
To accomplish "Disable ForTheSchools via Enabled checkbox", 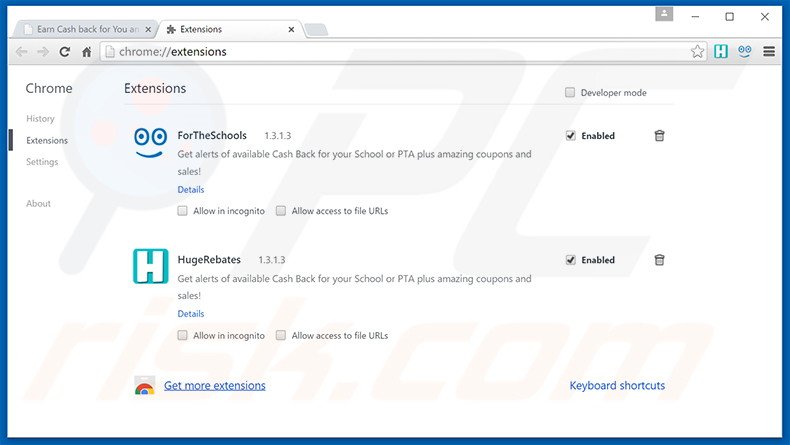I will click(570, 136).
